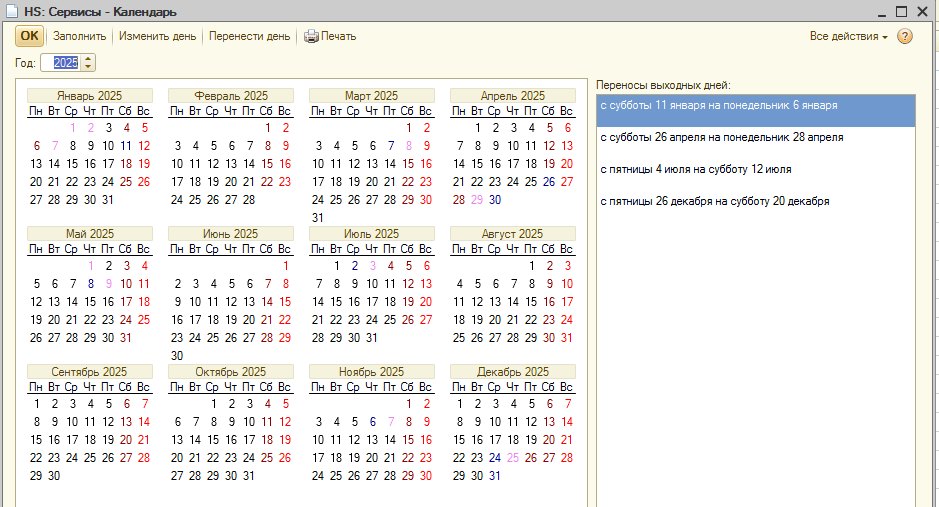Open the help question mark icon
The height and width of the screenshot is (507, 939).
[905, 37]
